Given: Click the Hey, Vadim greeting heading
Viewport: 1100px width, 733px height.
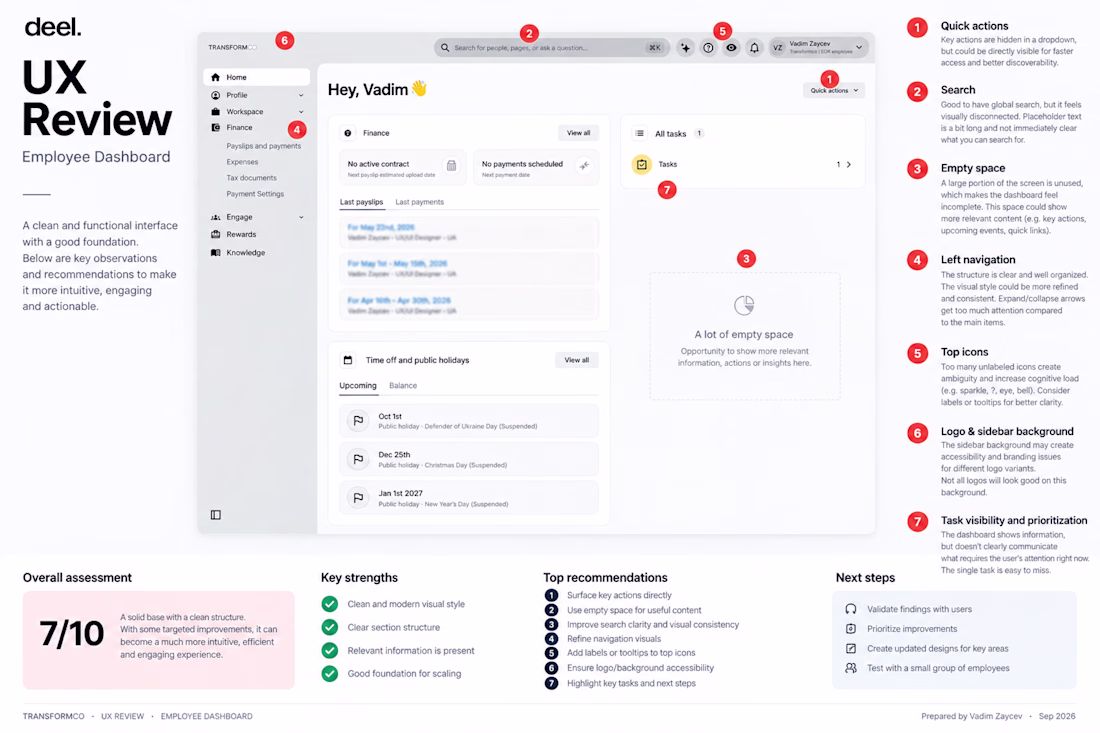Looking at the screenshot, I should (377, 90).
